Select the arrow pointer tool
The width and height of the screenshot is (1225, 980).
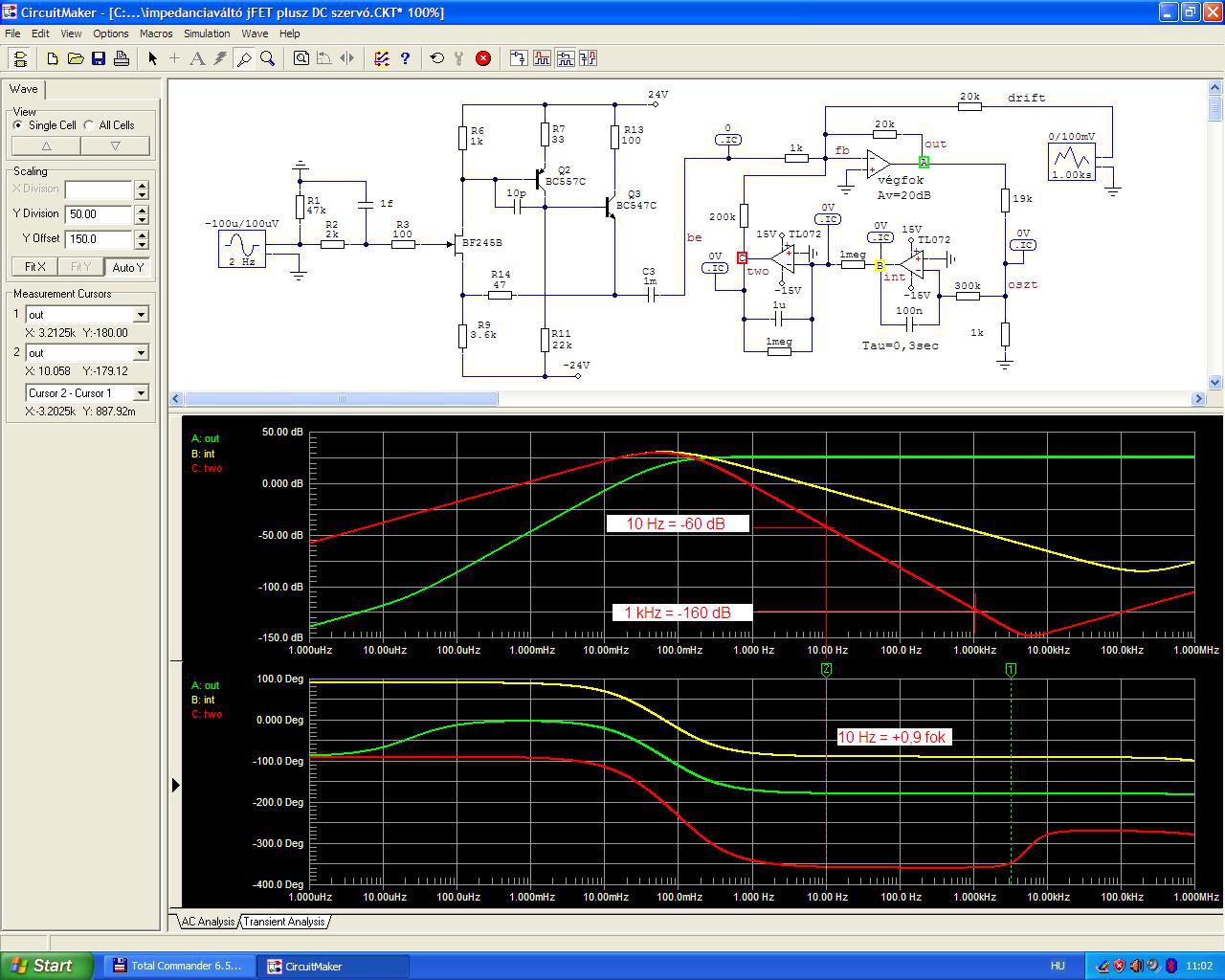(152, 58)
